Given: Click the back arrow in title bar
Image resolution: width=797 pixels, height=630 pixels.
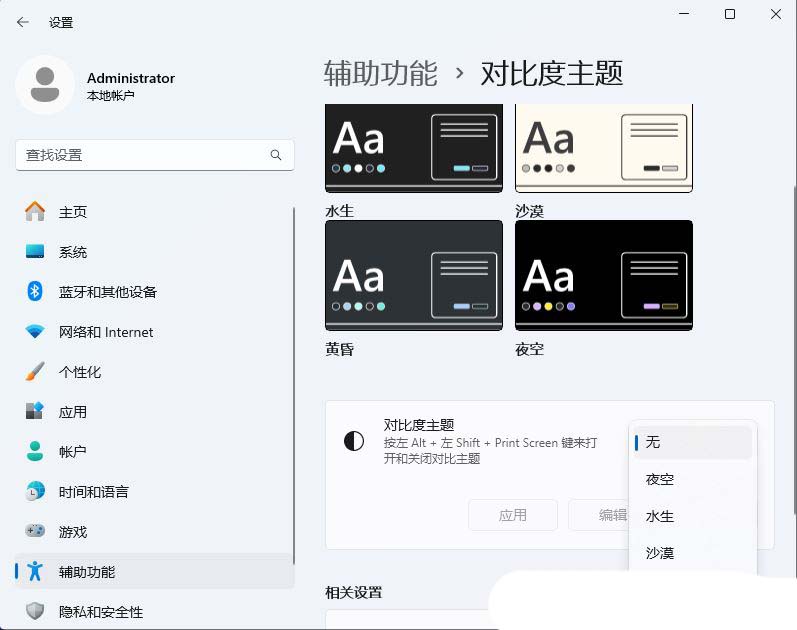Looking at the screenshot, I should pyautogui.click(x=23, y=22).
